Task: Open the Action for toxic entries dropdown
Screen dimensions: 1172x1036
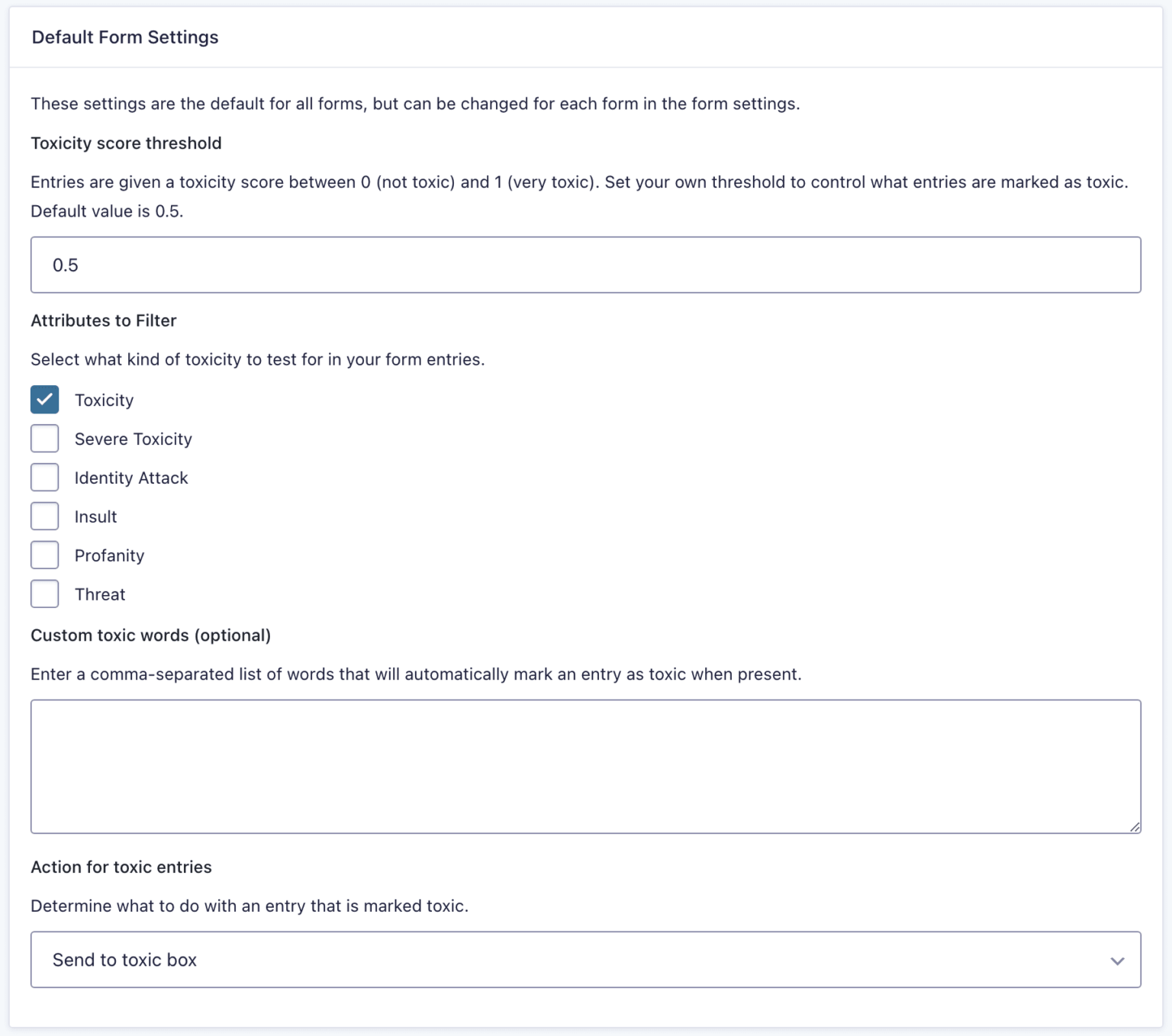Action: tap(585, 960)
